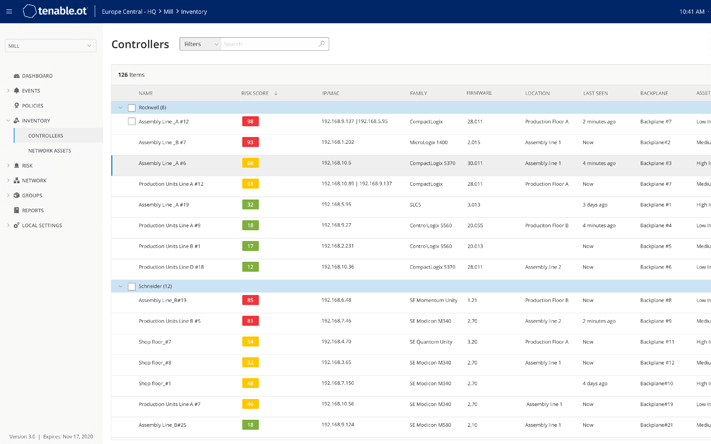The height and width of the screenshot is (444, 711).
Task: Open Controllers in the sidebar
Action: (x=45, y=136)
